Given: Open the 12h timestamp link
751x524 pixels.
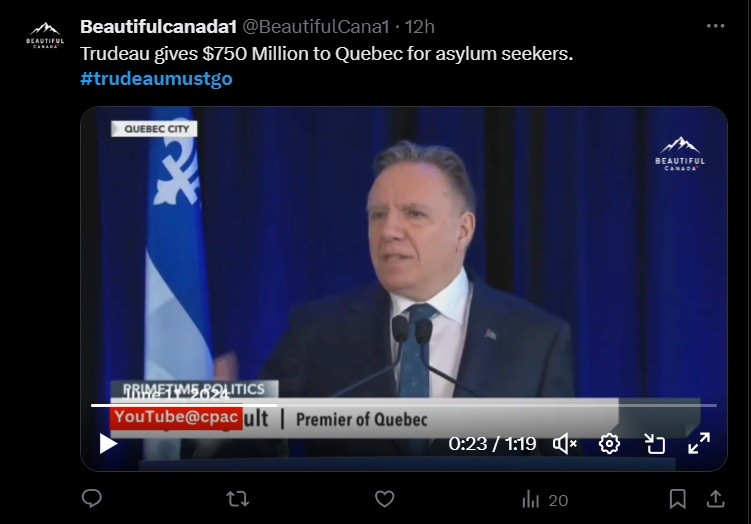Looking at the screenshot, I should click(420, 27).
